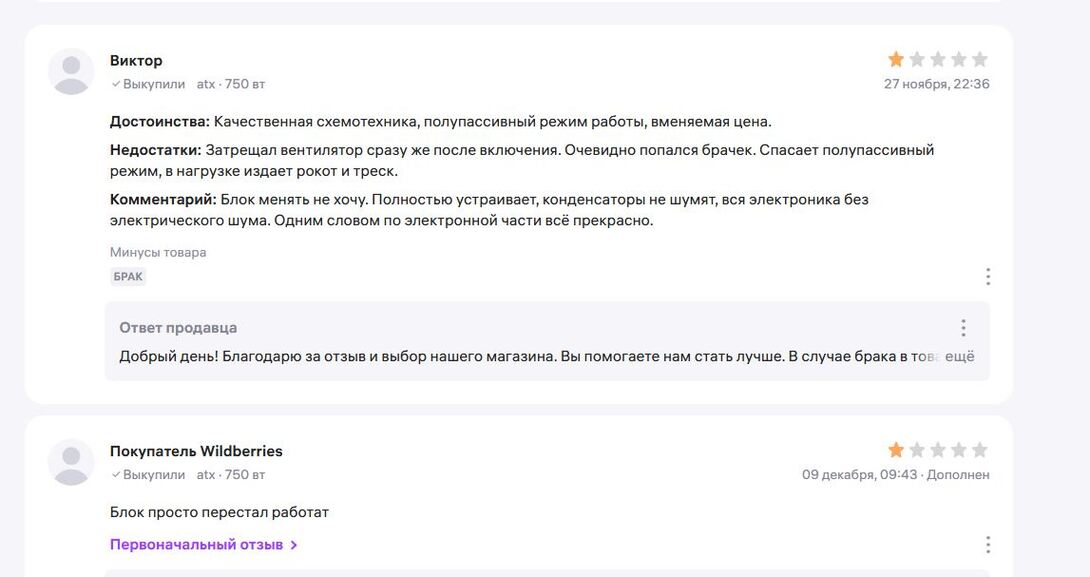Click 'Дополнен' label on second review
The image size is (1090, 577).
click(958, 475)
